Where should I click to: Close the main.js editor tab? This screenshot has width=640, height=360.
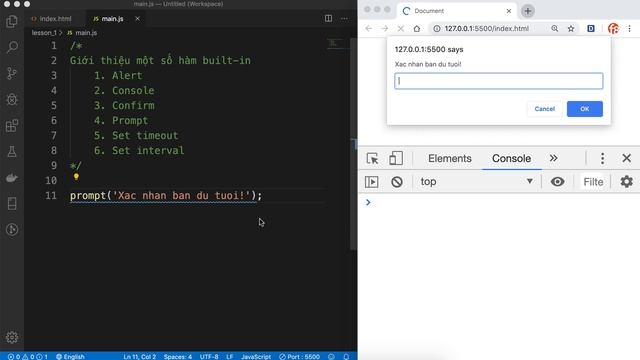(138, 18)
